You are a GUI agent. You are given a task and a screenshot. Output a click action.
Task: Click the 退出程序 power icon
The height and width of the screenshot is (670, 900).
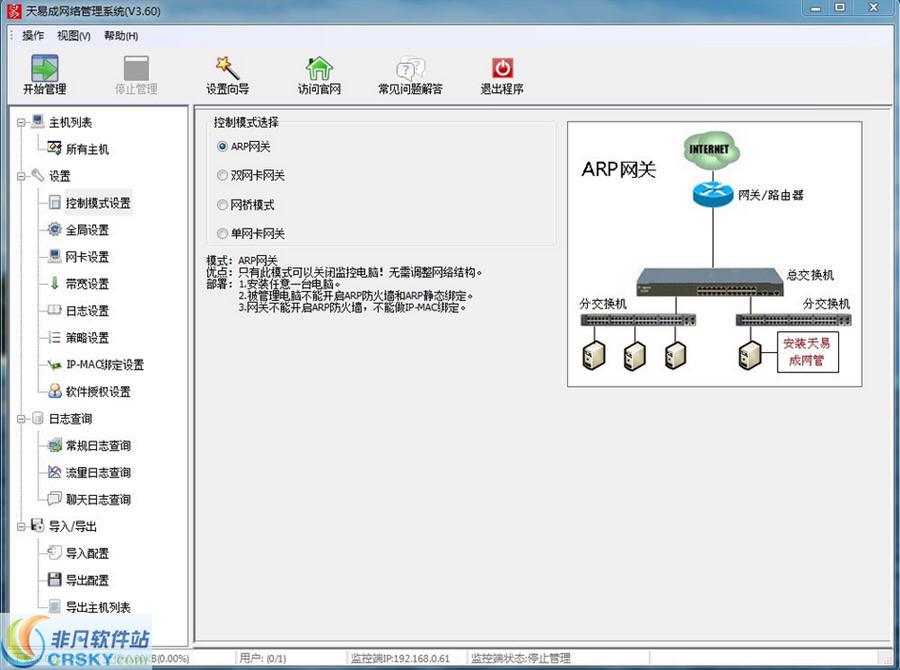502,68
